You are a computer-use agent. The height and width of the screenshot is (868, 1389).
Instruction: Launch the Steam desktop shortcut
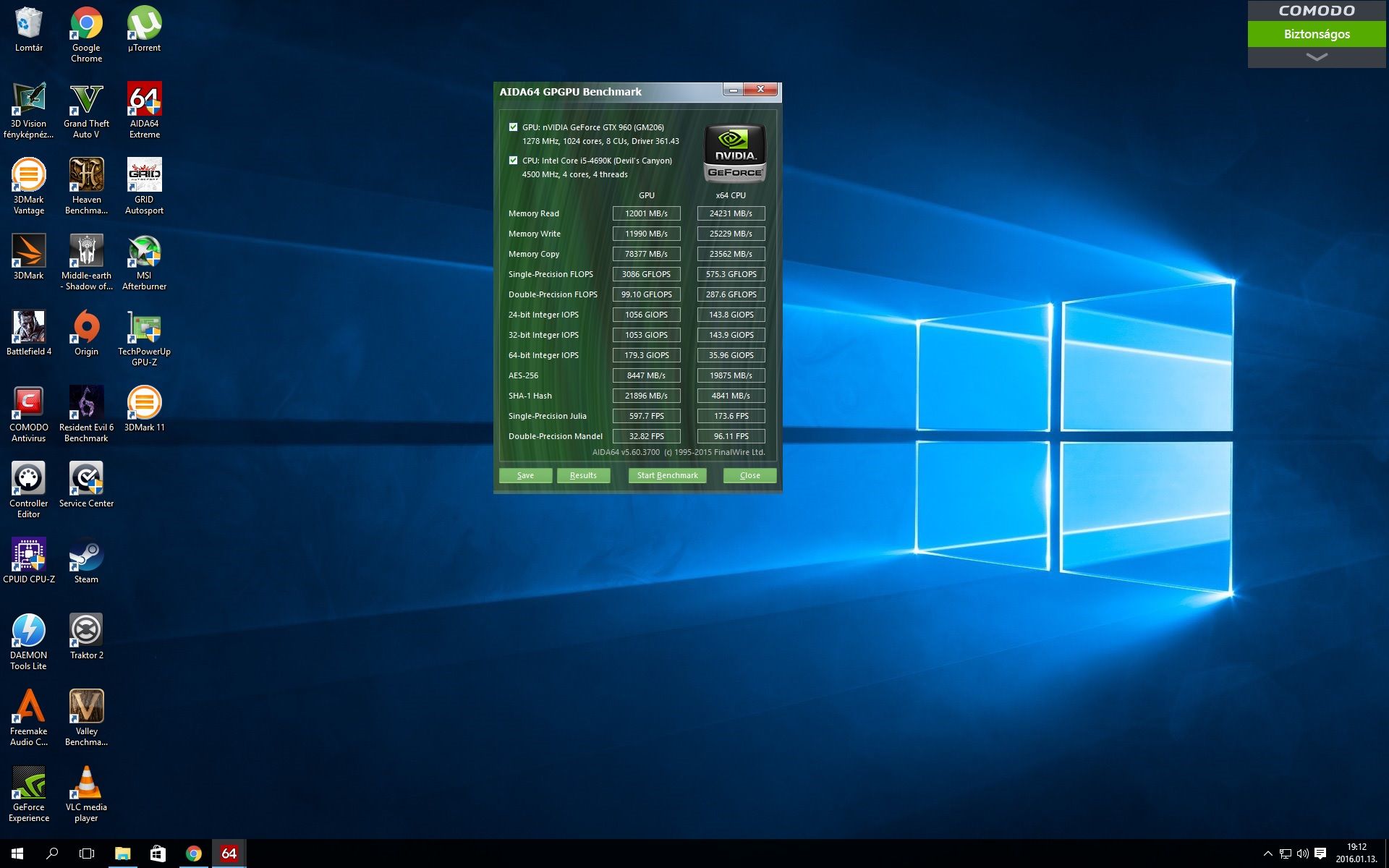coord(87,561)
